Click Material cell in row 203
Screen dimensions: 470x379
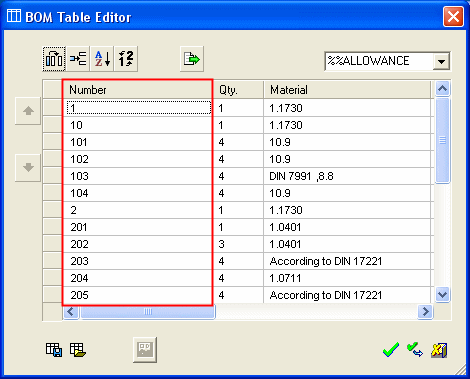[347, 261]
